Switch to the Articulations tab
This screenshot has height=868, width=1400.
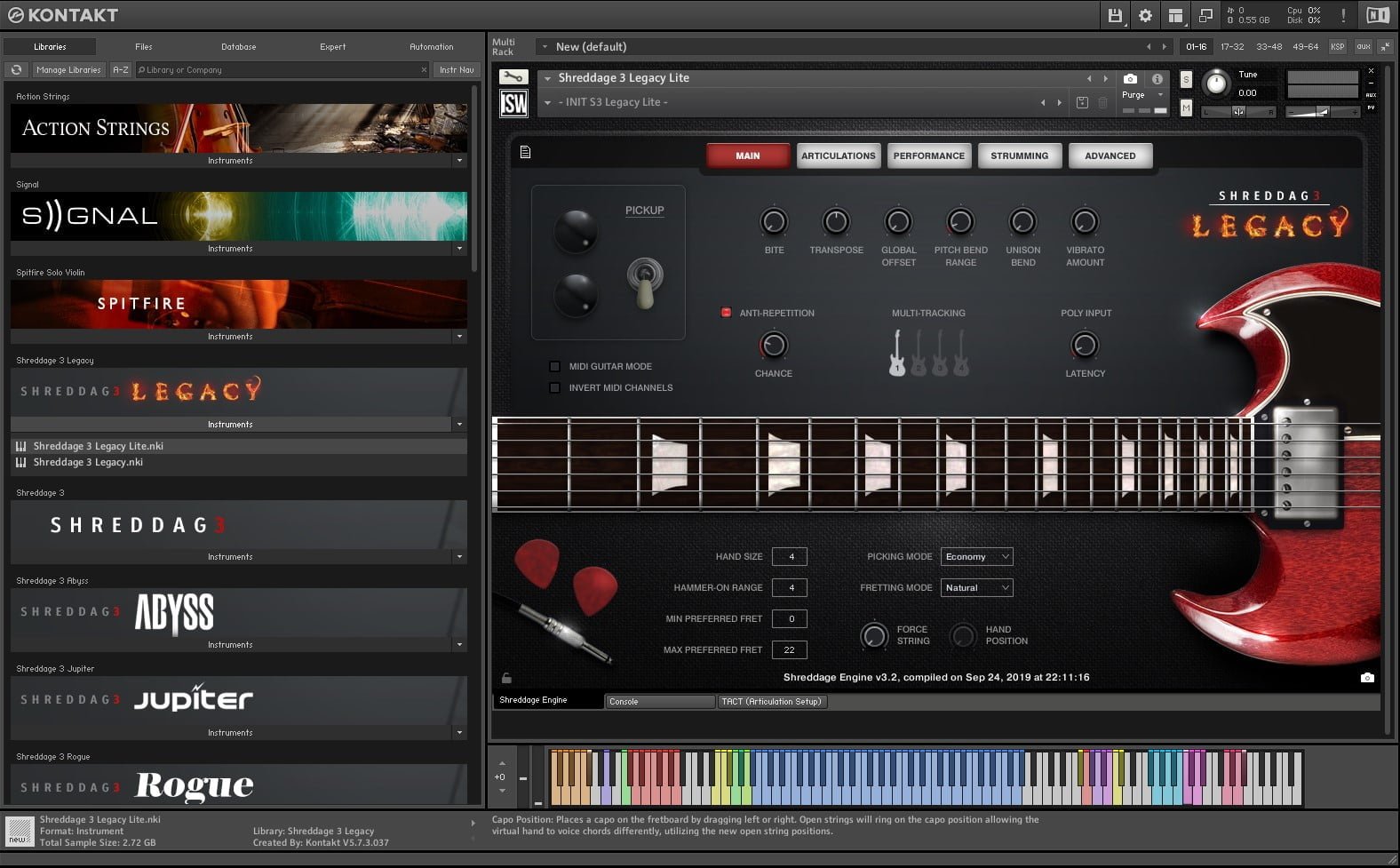[839, 155]
